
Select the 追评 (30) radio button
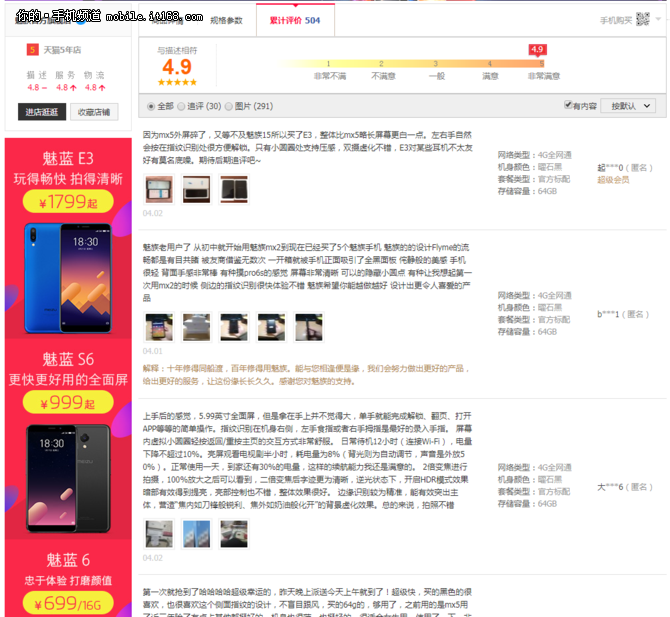pyautogui.click(x=181, y=106)
